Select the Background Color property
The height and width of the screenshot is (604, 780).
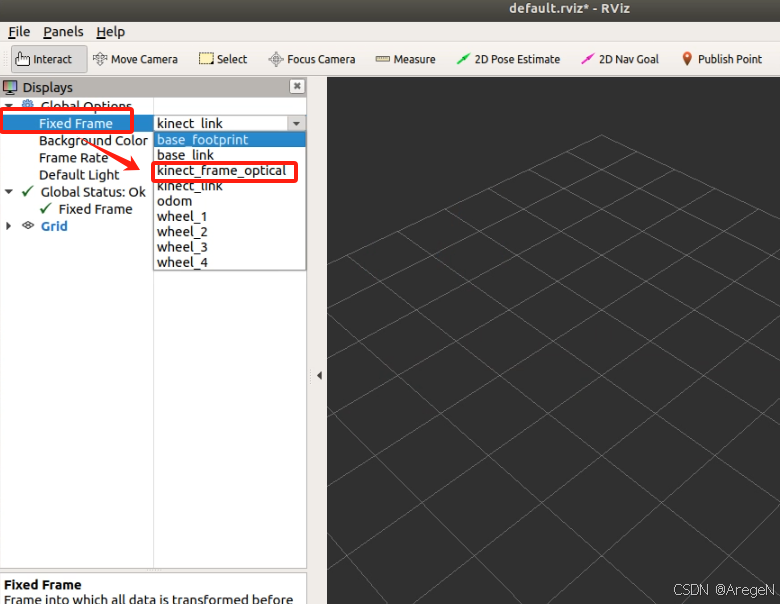(x=93, y=141)
